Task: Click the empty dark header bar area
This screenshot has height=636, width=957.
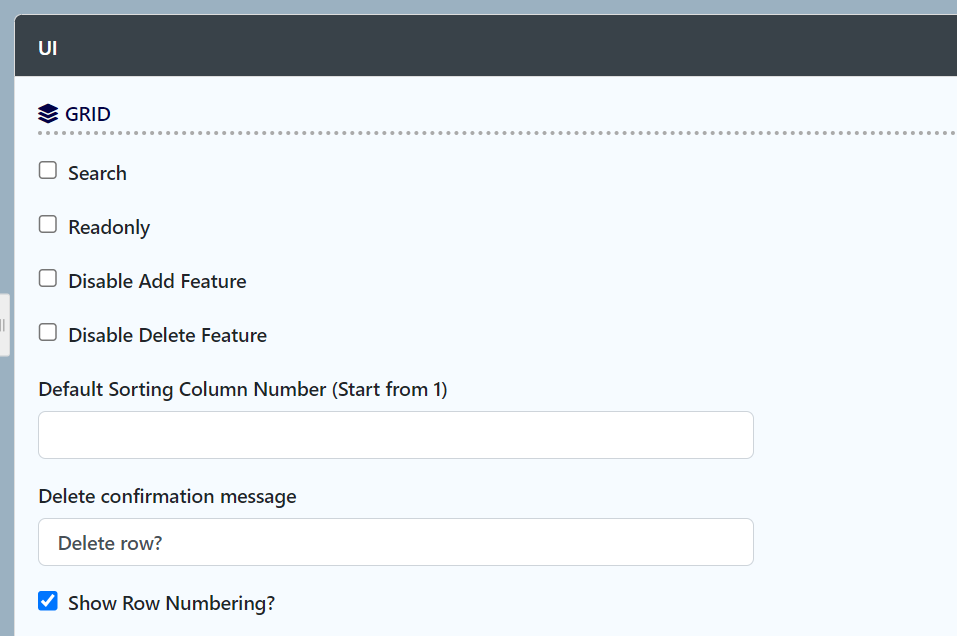Action: tap(507, 46)
